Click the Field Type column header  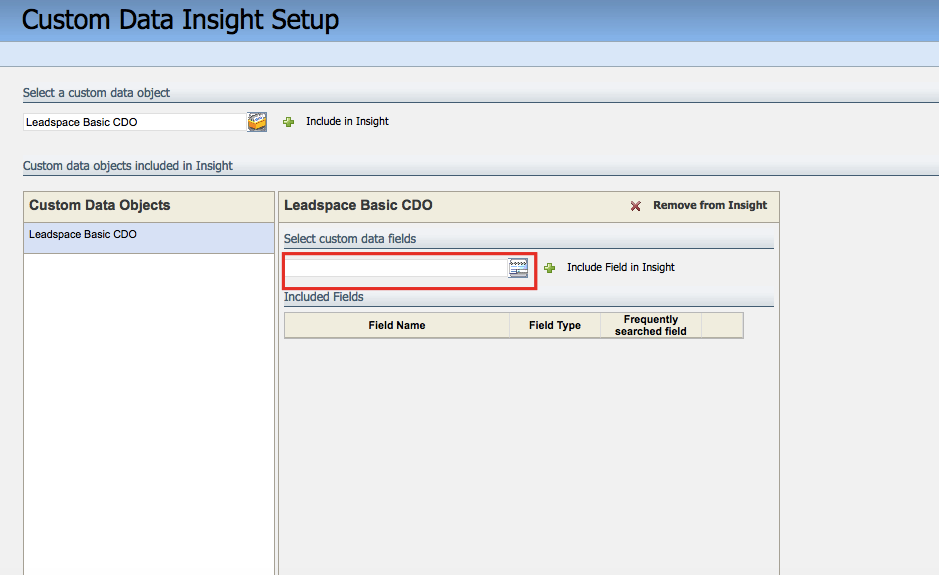coord(555,325)
